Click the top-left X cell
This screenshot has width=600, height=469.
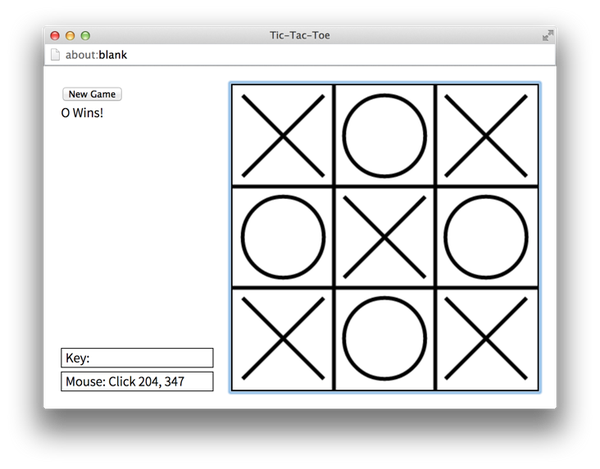[283, 135]
